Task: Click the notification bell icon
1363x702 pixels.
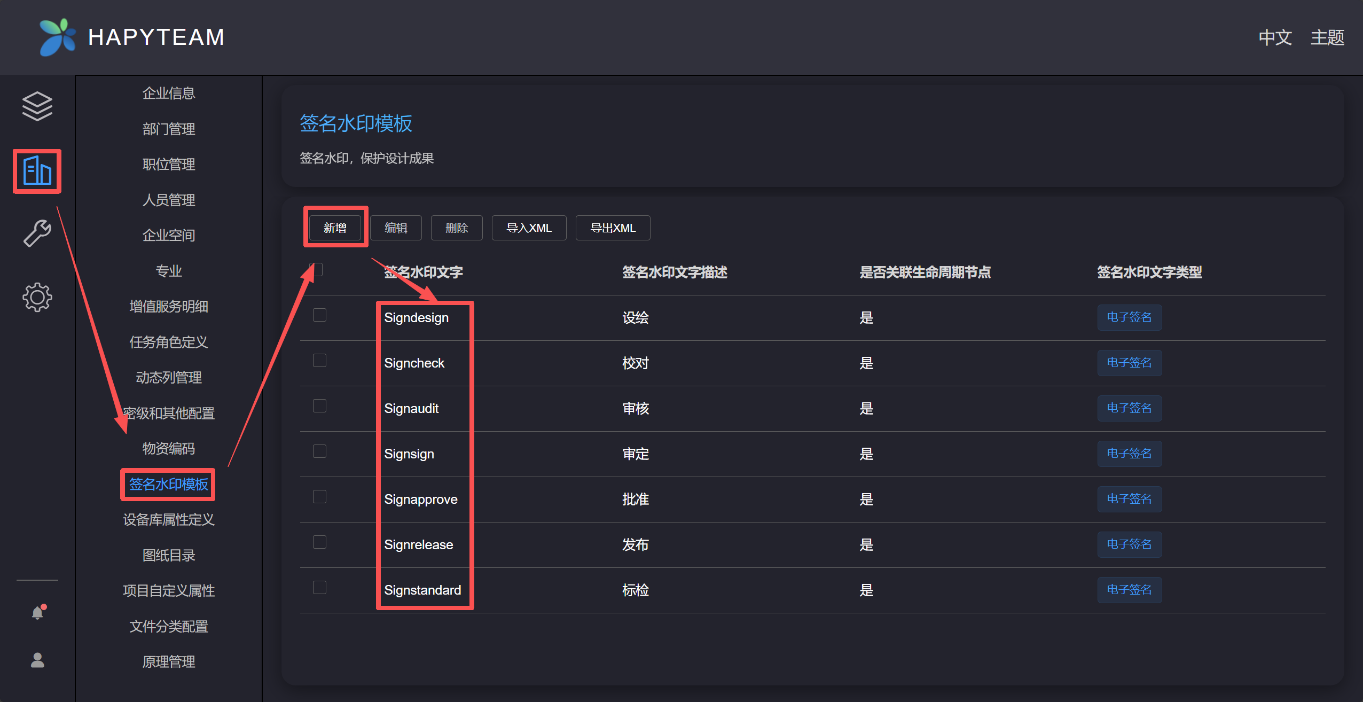Action: point(37,613)
